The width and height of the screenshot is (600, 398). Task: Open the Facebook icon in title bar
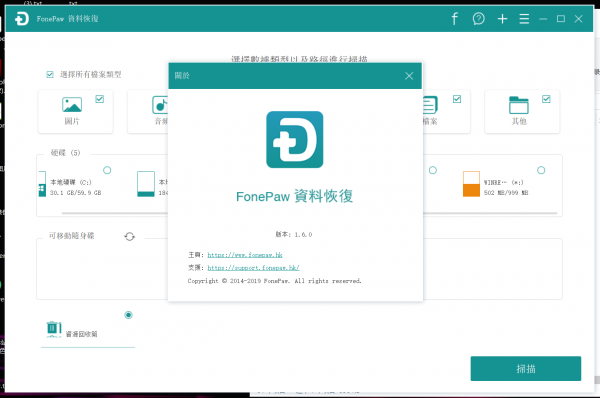455,19
